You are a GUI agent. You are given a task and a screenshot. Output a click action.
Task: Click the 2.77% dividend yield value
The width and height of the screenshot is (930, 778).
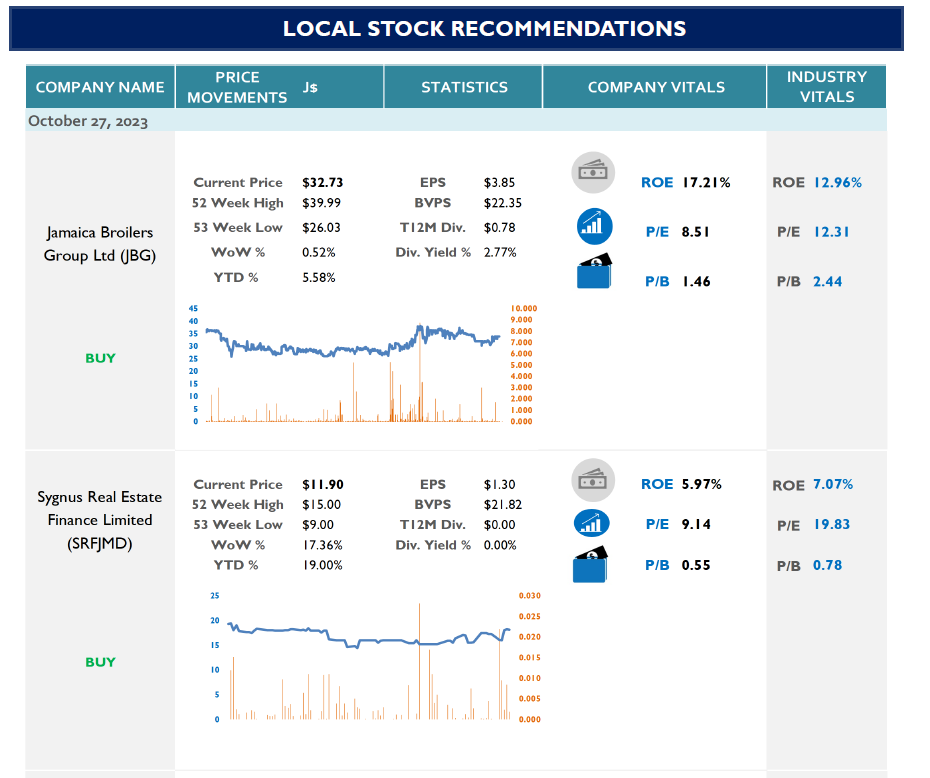[x=500, y=253]
